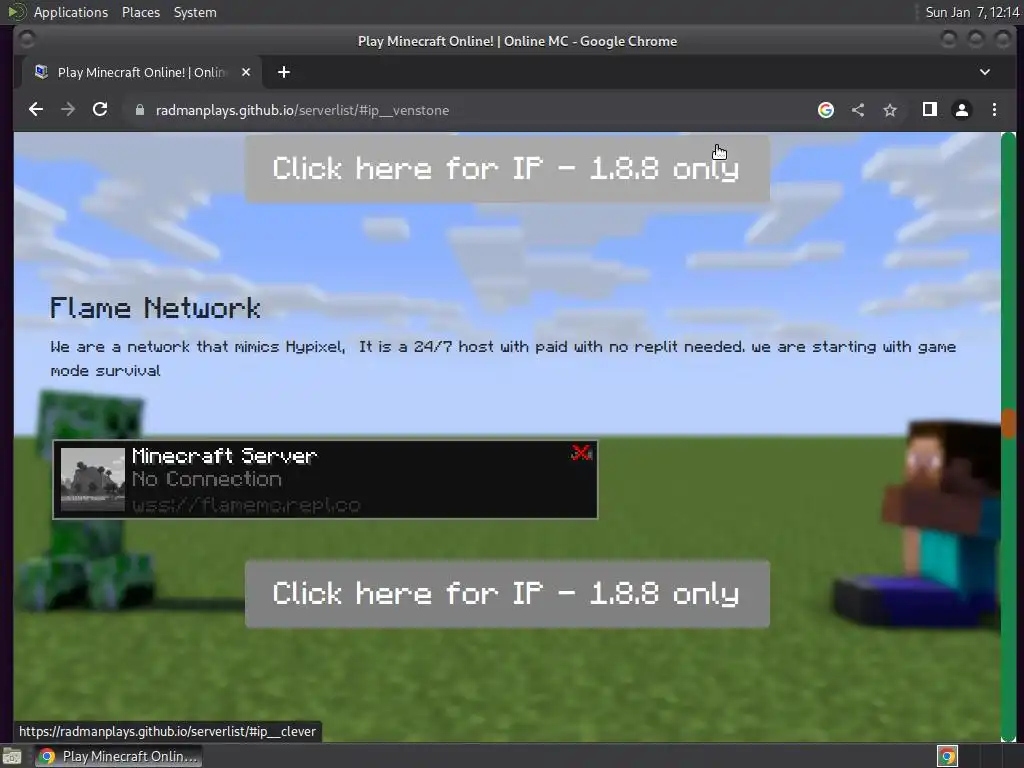
Task: Click the Applications menu logo icon
Action: click(x=16, y=12)
